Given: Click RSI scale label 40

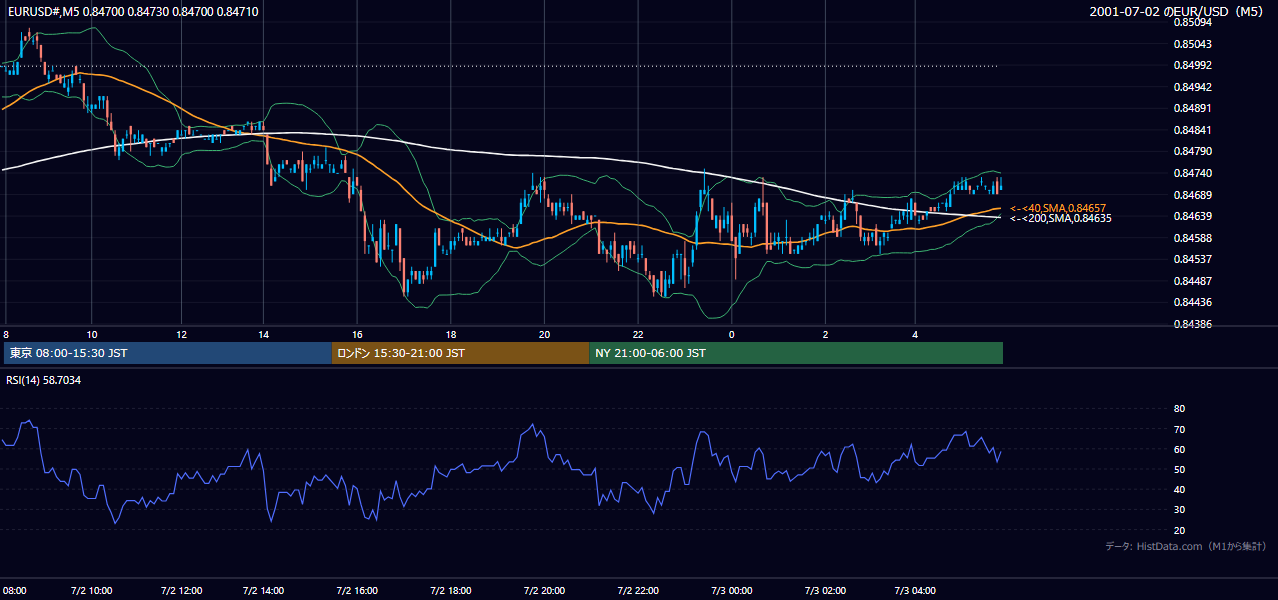Looking at the screenshot, I should (1179, 489).
